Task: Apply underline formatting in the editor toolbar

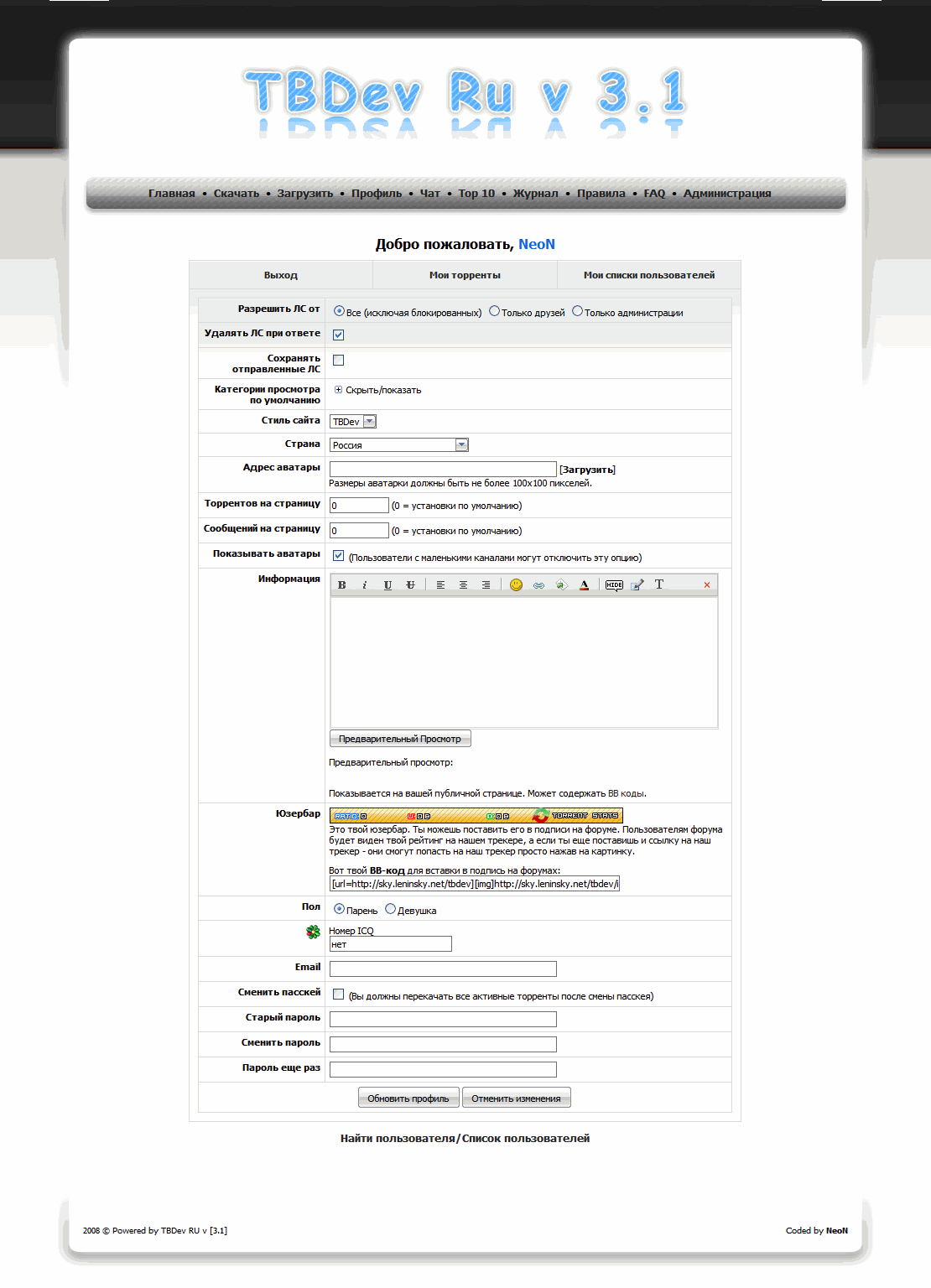Action: [x=387, y=584]
